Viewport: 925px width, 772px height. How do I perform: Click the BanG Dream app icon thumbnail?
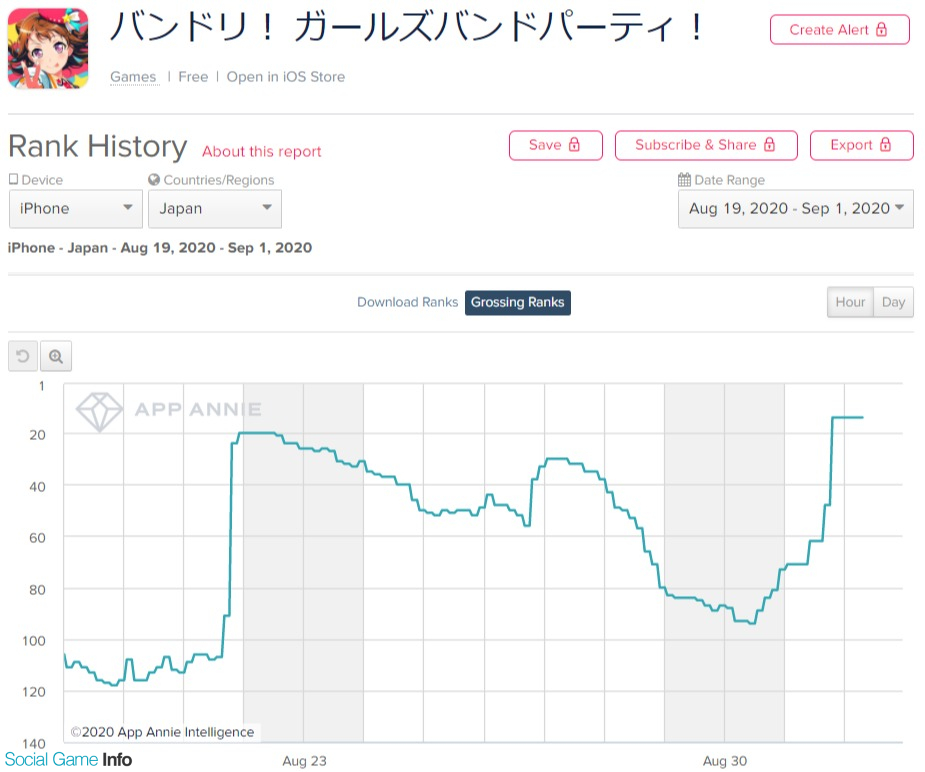click(48, 49)
